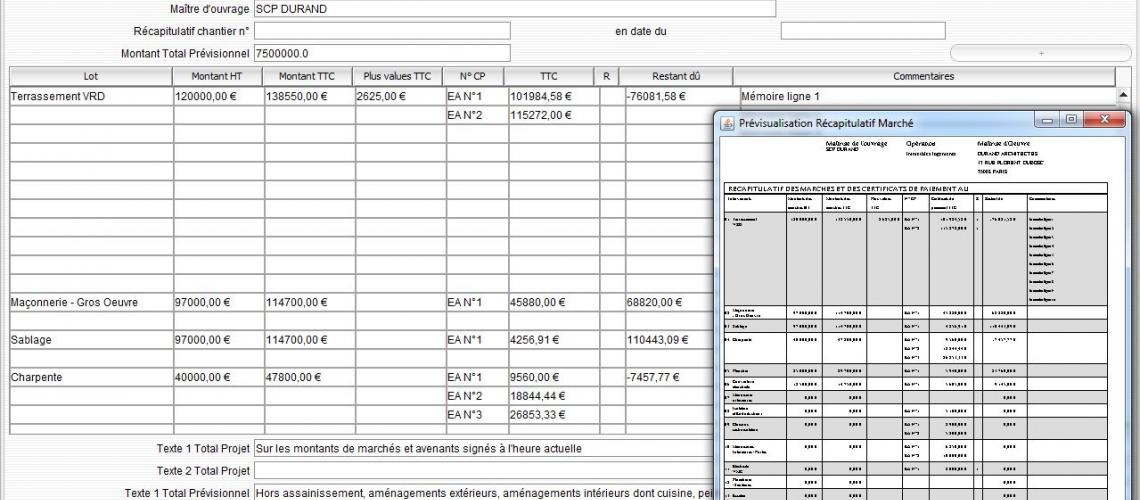Click the Récapitulatif chantier n° input field
The height and width of the screenshot is (500, 1140).
[382, 31]
